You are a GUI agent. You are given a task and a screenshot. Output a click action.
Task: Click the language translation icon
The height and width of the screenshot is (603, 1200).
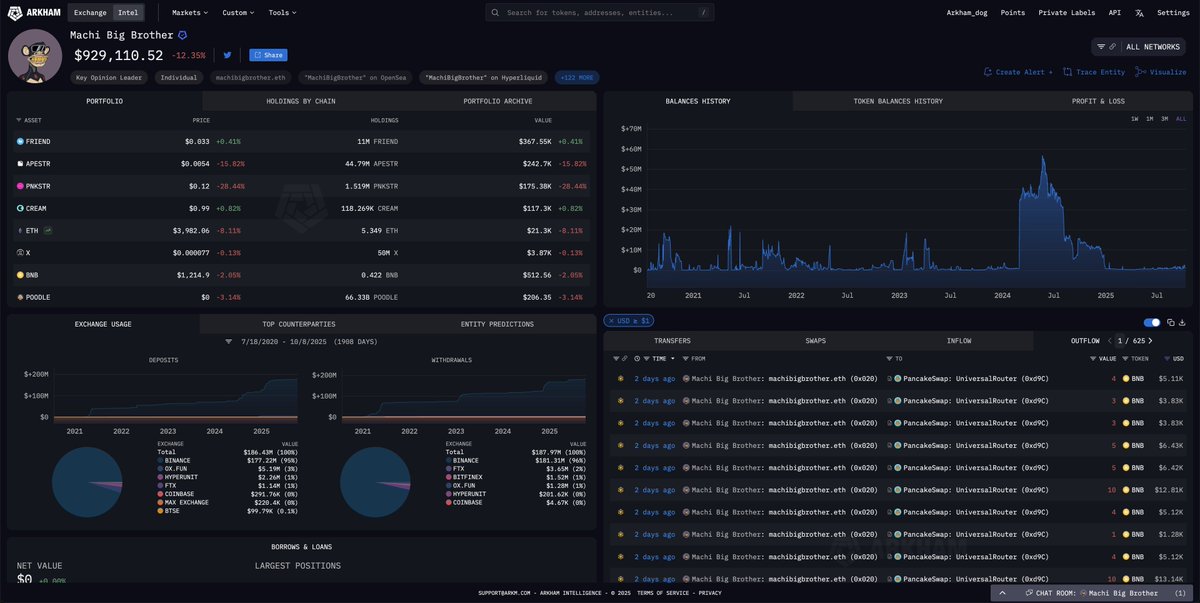pyautogui.click(x=1139, y=13)
